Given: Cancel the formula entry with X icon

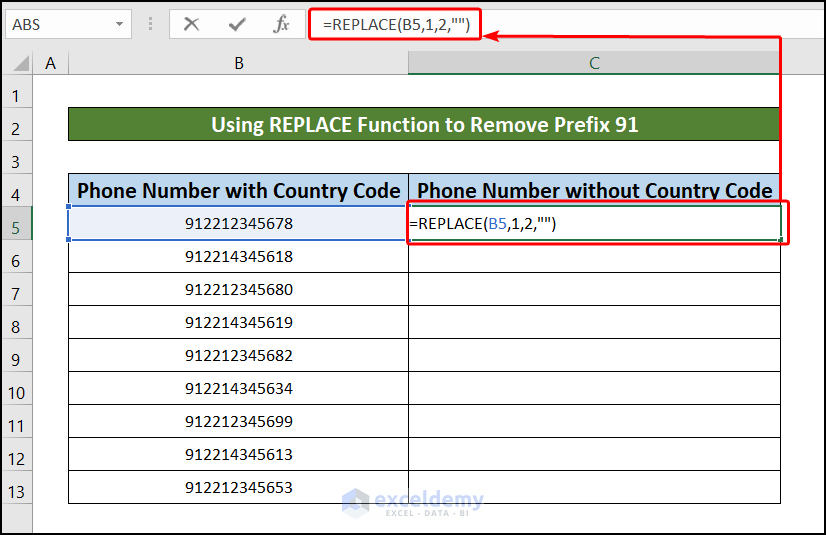Looking at the screenshot, I should pos(191,24).
